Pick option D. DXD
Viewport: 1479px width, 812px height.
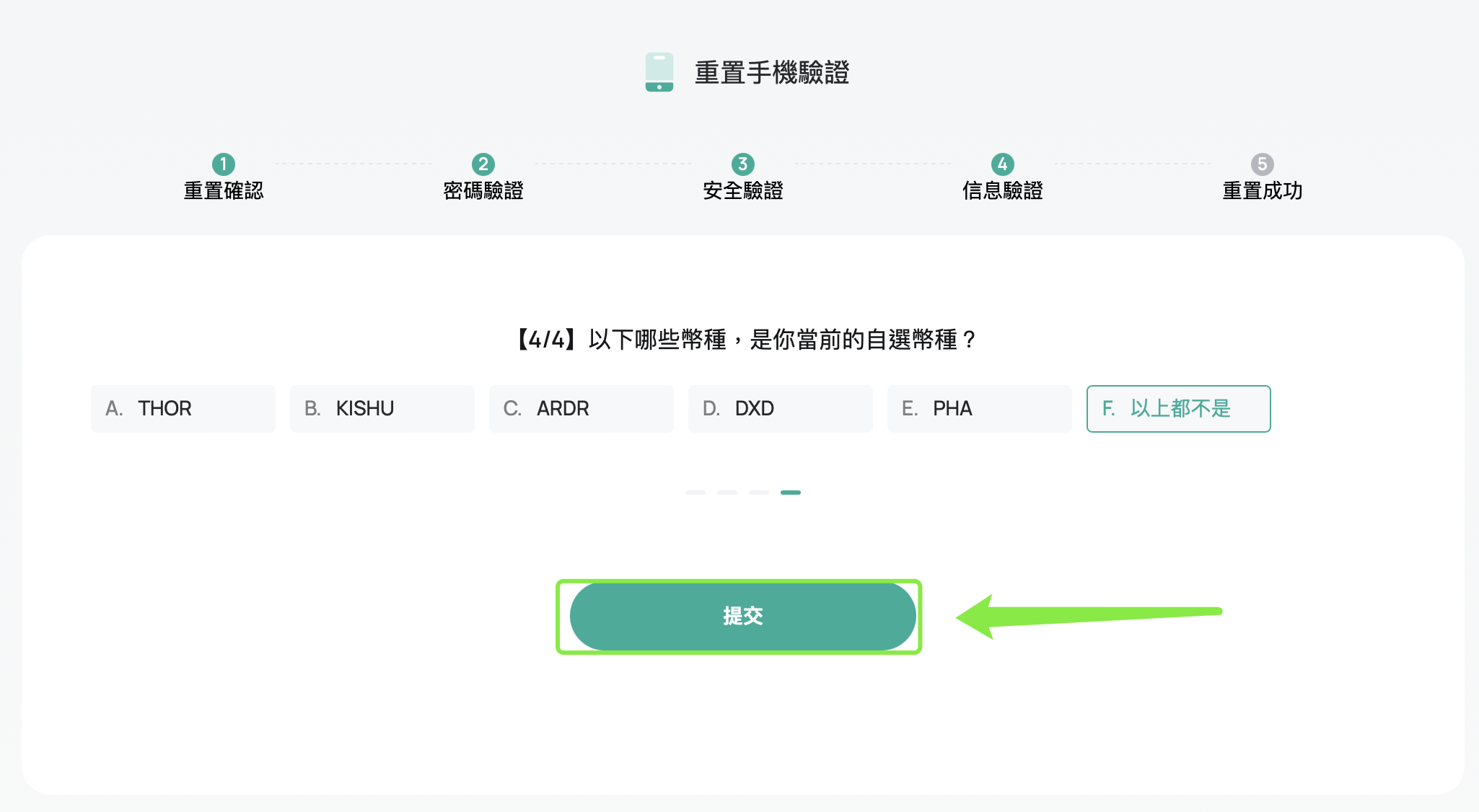(x=781, y=409)
